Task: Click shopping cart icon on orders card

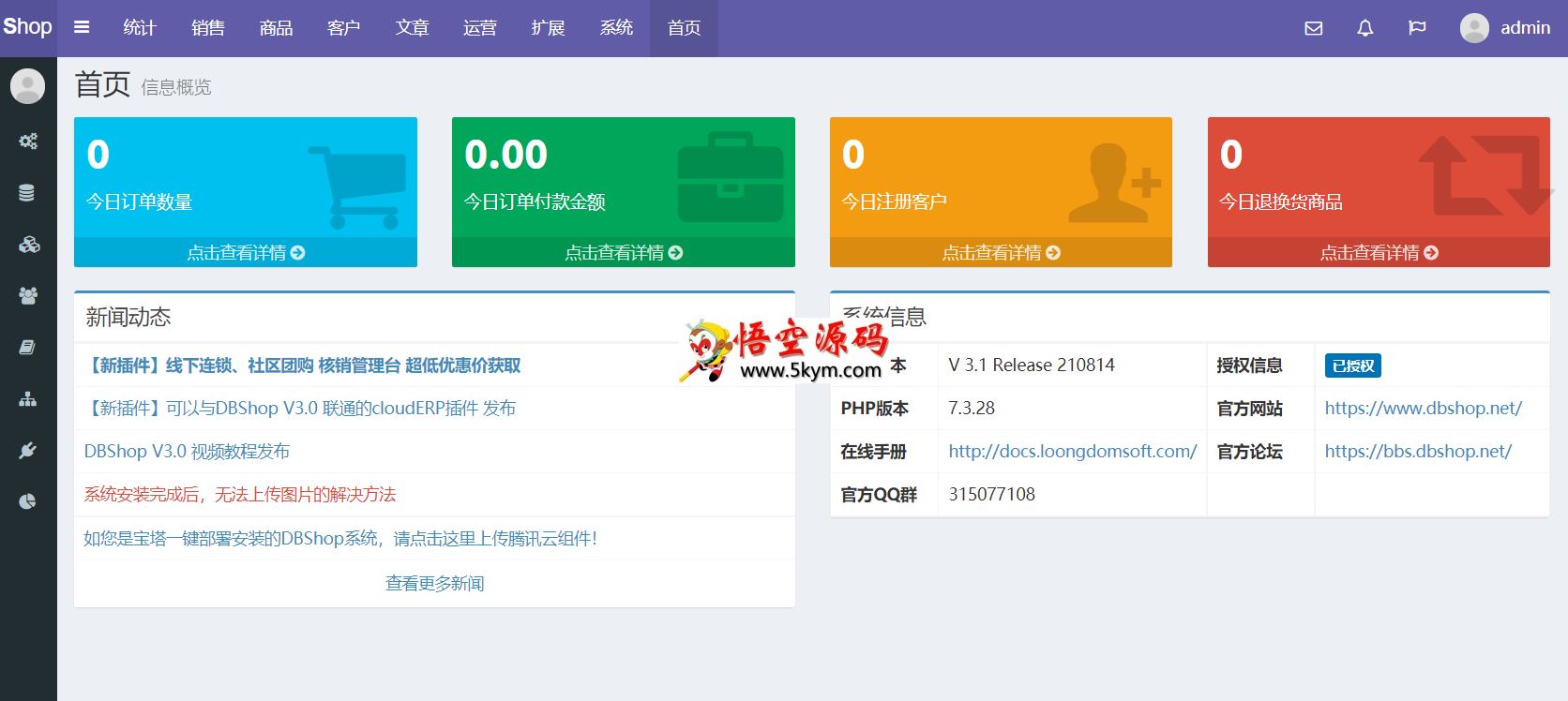Action: [x=357, y=186]
